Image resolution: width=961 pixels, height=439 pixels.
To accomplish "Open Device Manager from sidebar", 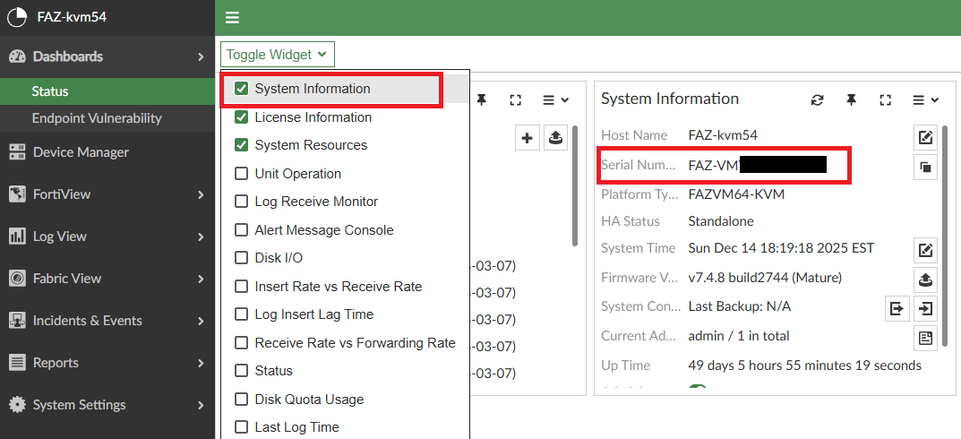I will click(x=80, y=152).
